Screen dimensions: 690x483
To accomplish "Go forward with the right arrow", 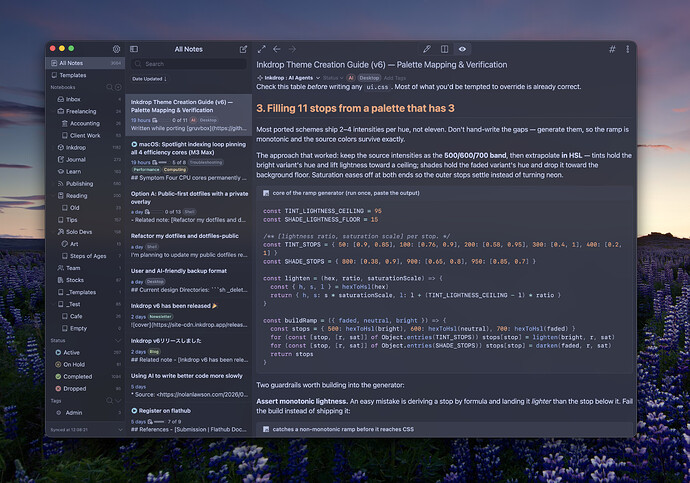I will click(292, 49).
